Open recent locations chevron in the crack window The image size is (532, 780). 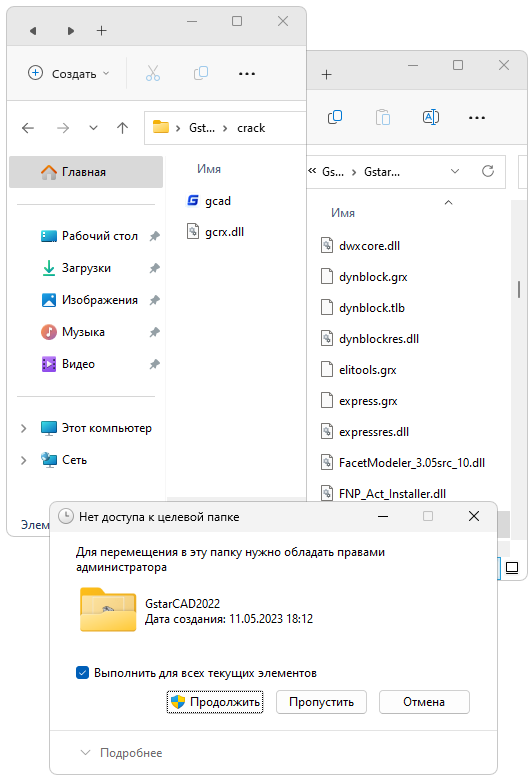(x=93, y=128)
